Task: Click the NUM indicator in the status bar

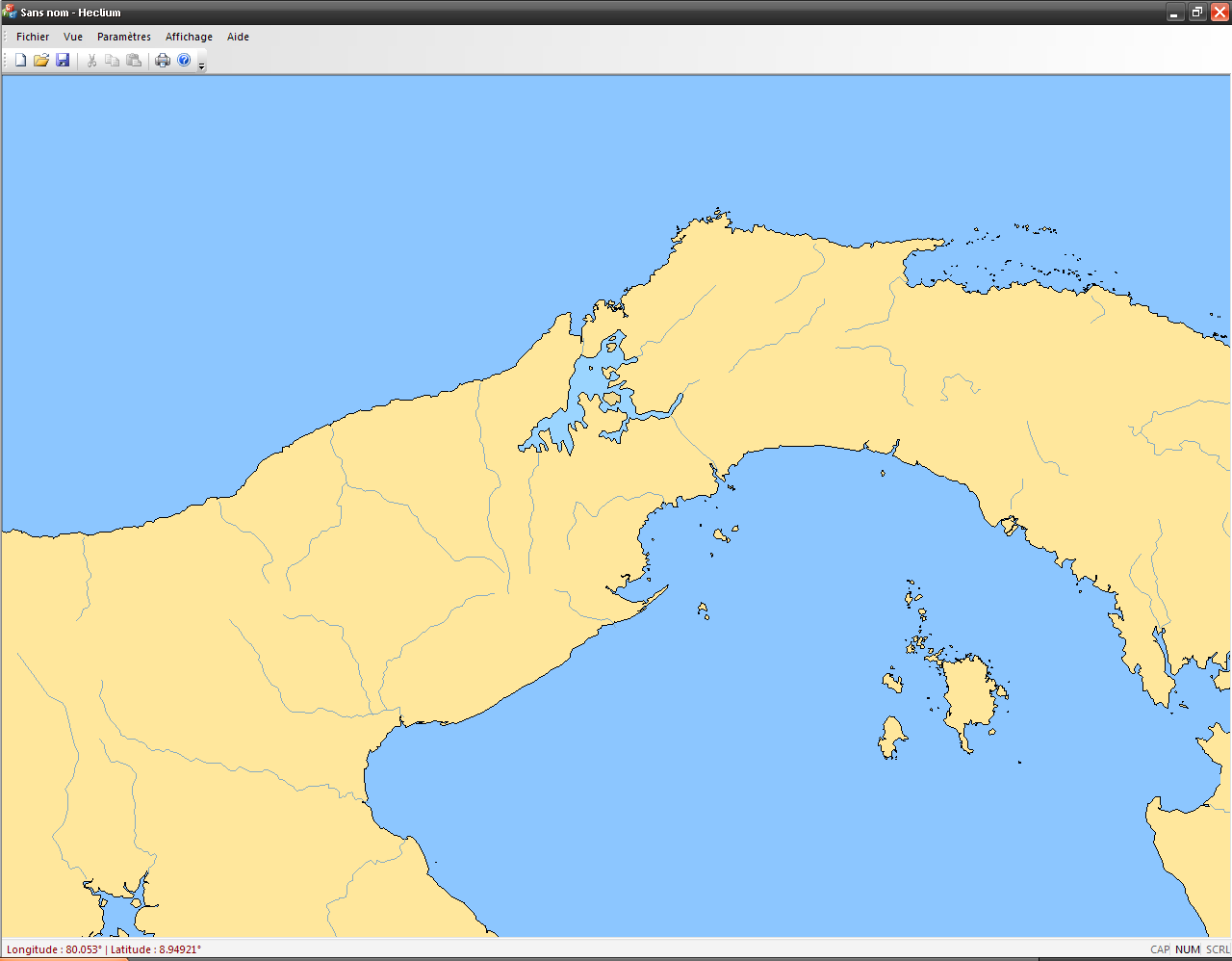Action: pyautogui.click(x=1188, y=949)
